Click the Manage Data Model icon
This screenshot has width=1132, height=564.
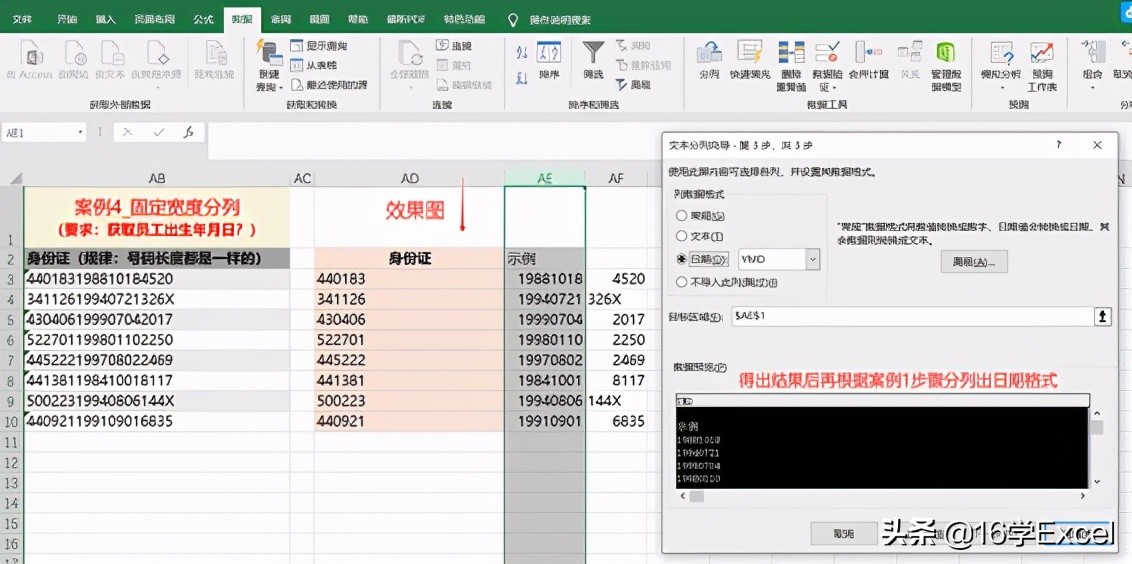pyautogui.click(x=946, y=53)
